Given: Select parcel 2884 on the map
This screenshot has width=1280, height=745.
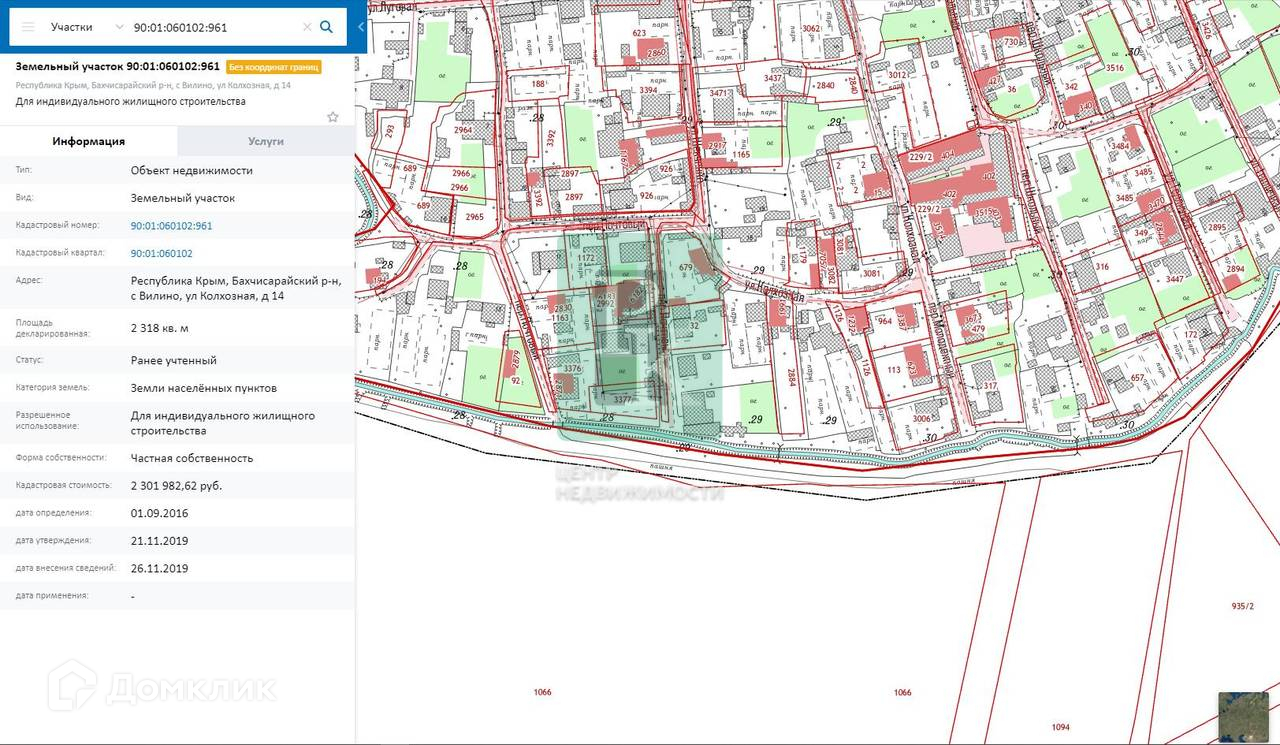Looking at the screenshot, I should point(790,378).
